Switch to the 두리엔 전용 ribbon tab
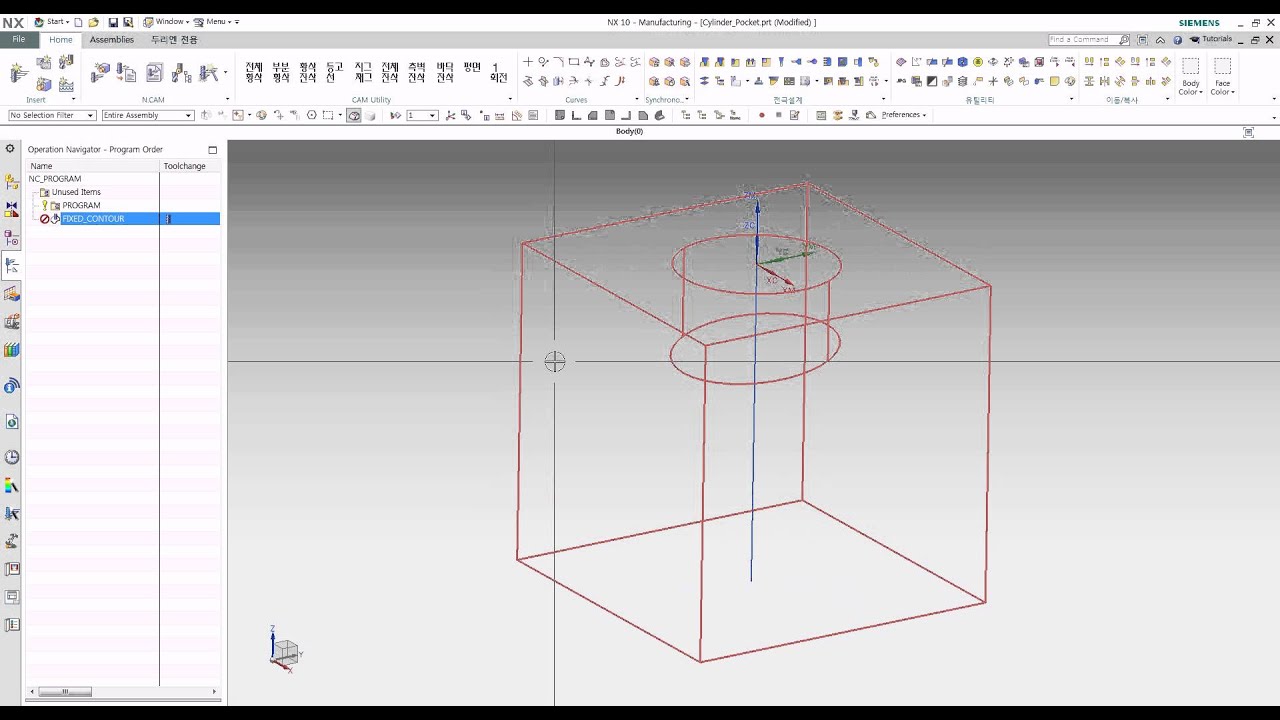1280x720 pixels. [x=174, y=40]
